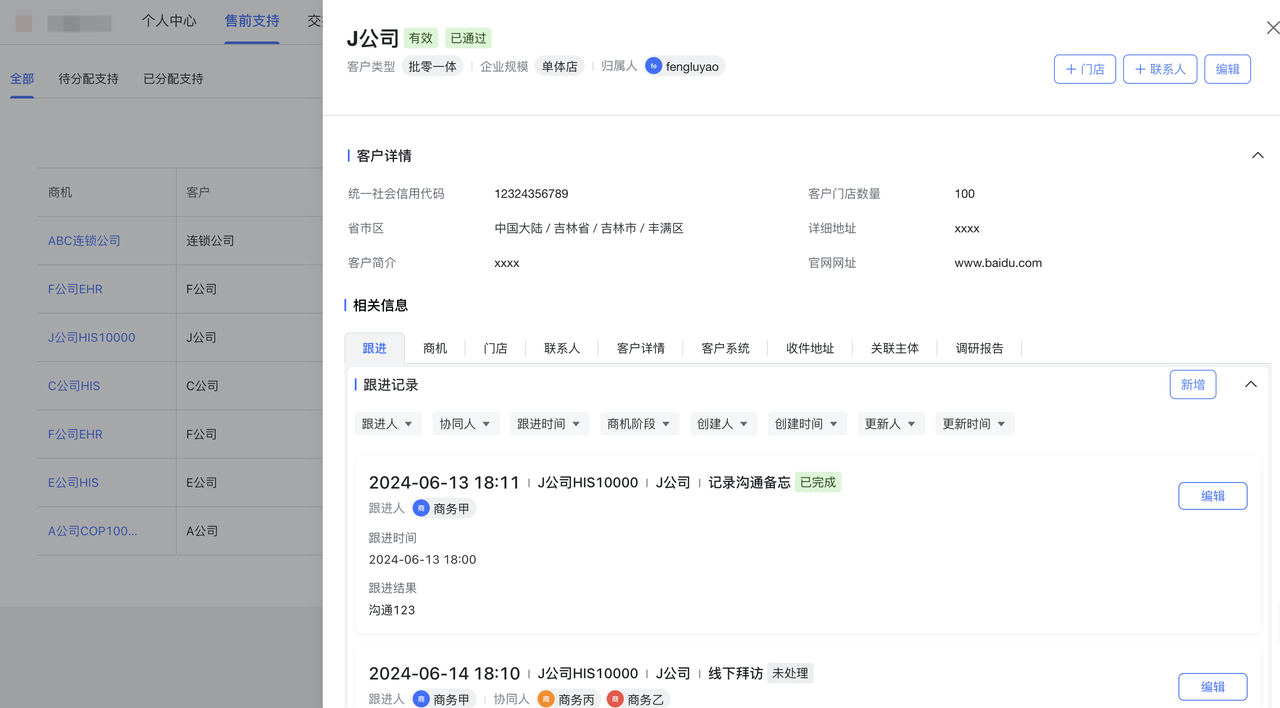Click 商务甲 avatar in first follow-up record
Viewport: 1280px width, 708px height.
coord(421,508)
